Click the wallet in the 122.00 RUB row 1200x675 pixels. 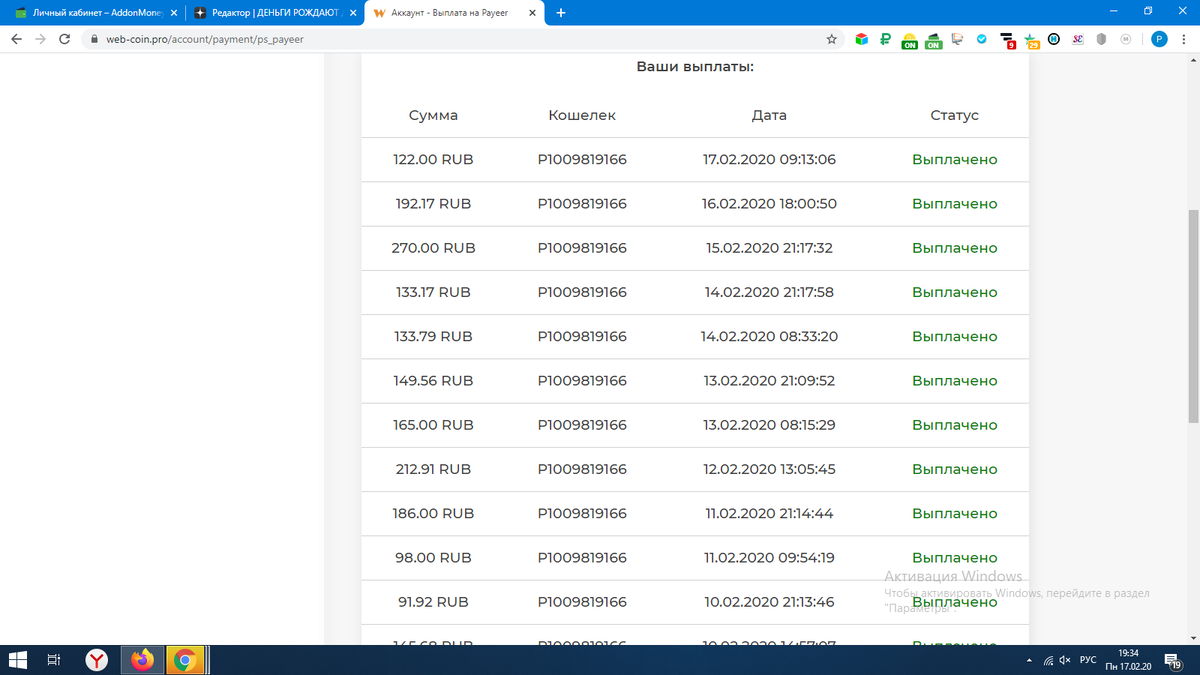pyautogui.click(x=582, y=159)
